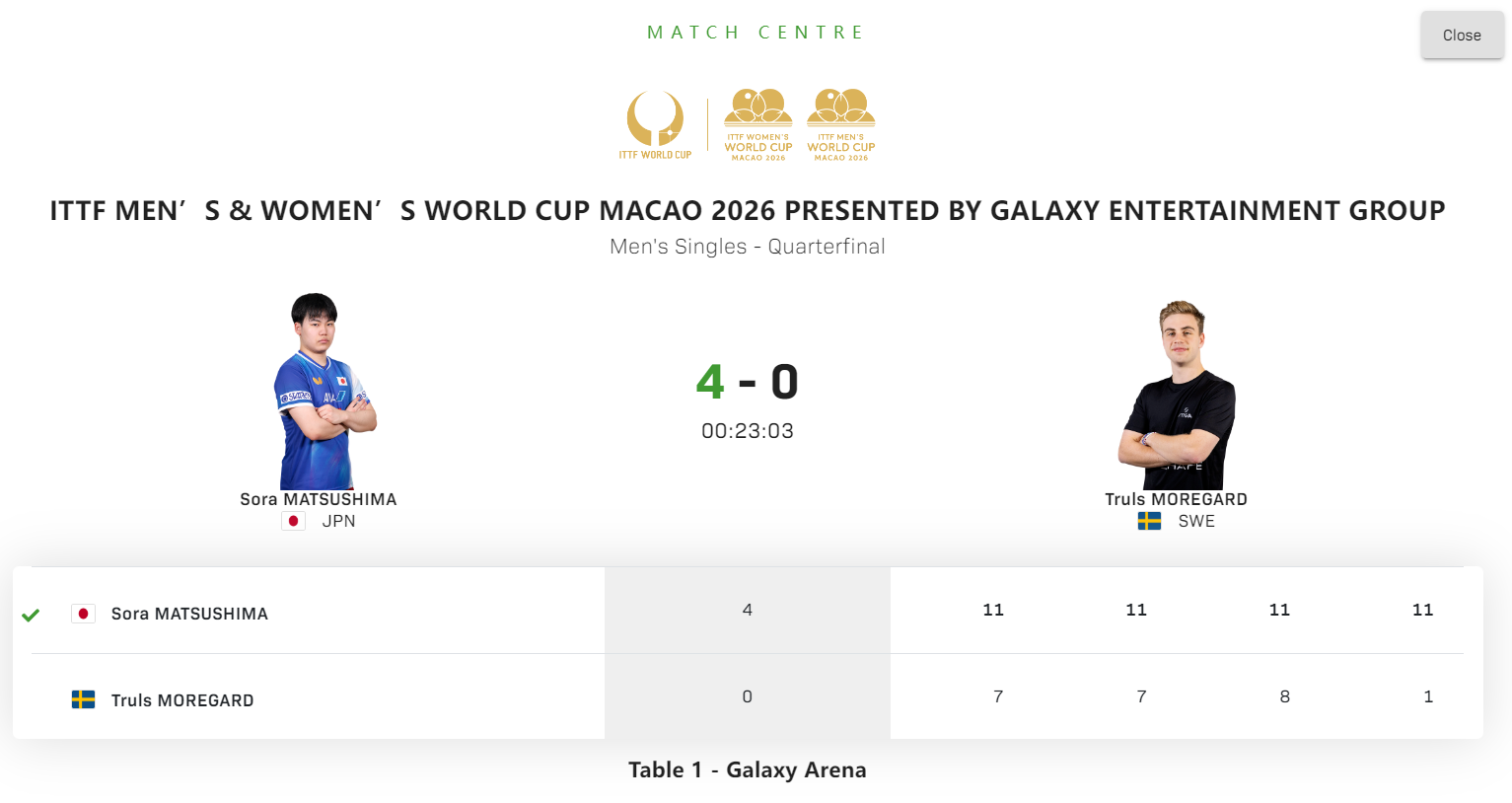Select Truls MOREGARD name in score table
This screenshot has width=1512, height=803.
coord(182,700)
